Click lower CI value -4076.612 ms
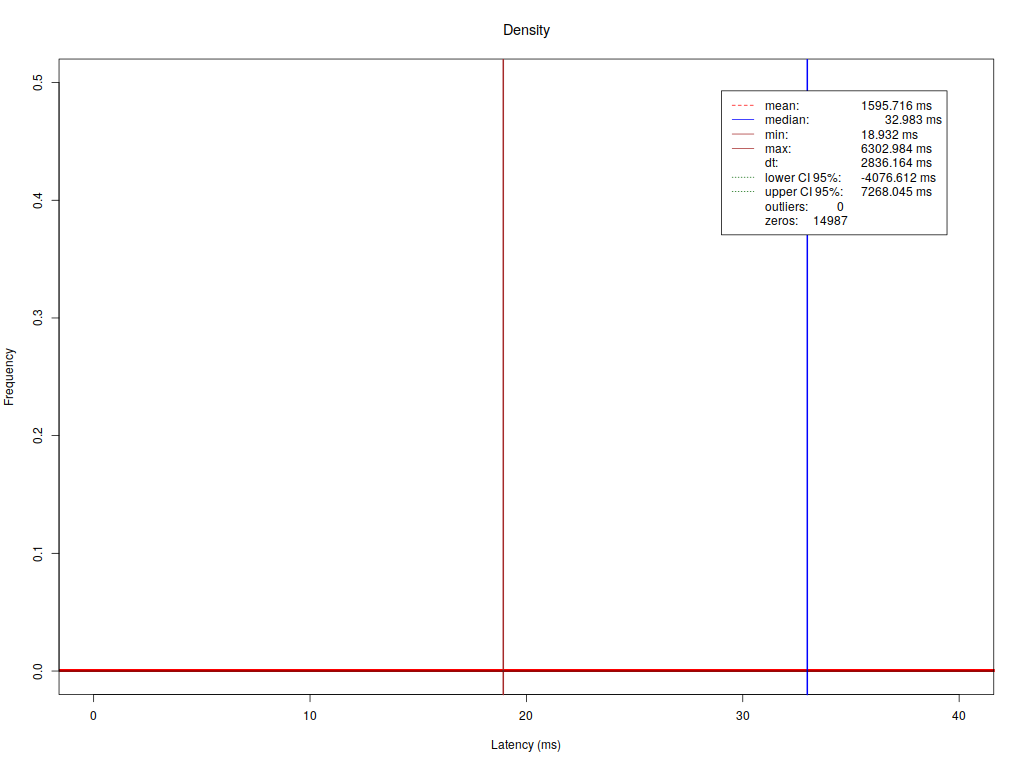 898,178
